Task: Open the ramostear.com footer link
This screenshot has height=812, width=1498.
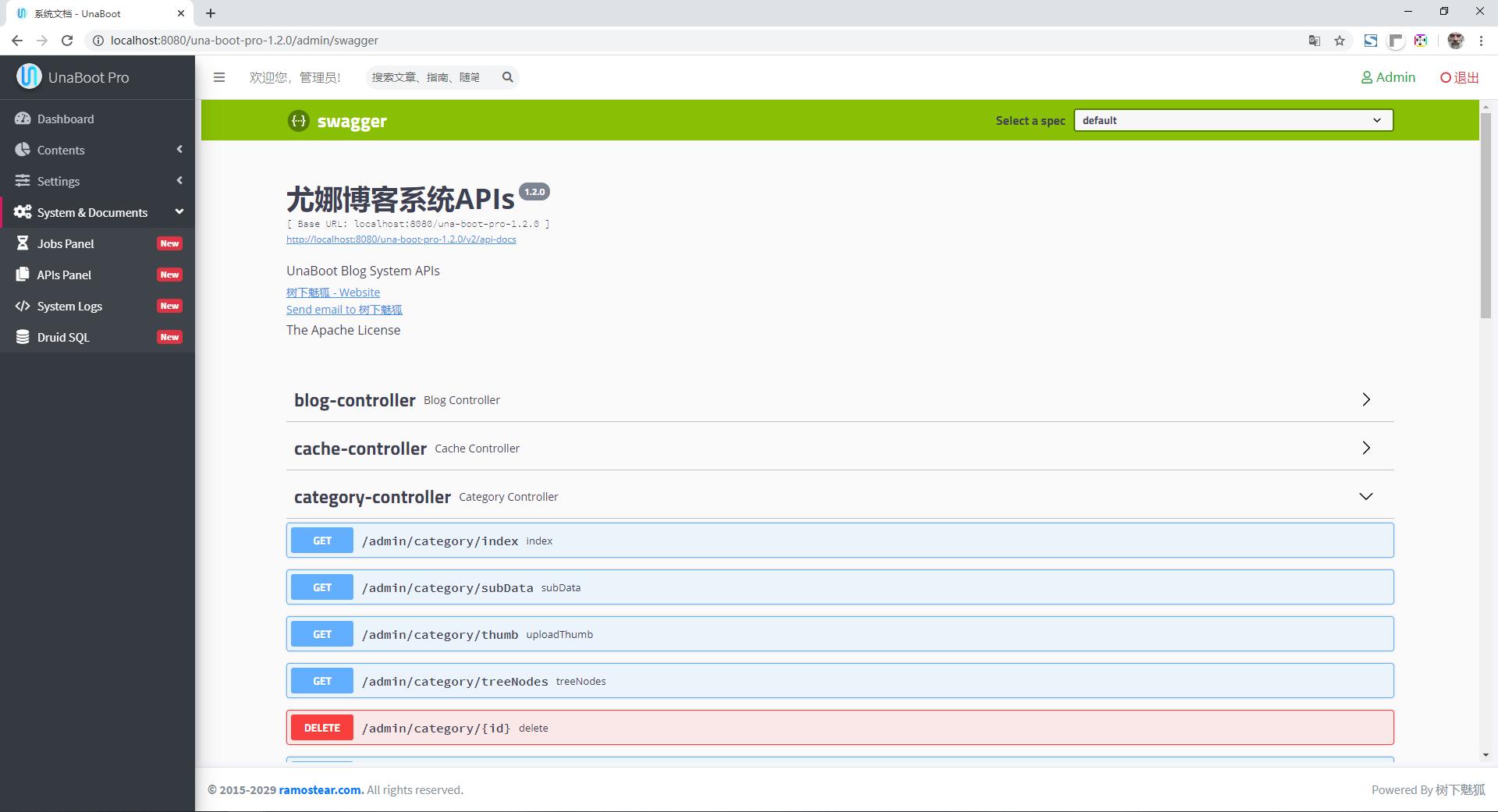Action: (320, 789)
